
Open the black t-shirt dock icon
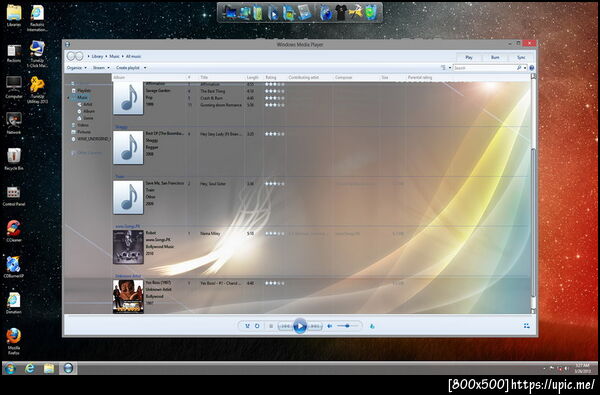pos(341,13)
